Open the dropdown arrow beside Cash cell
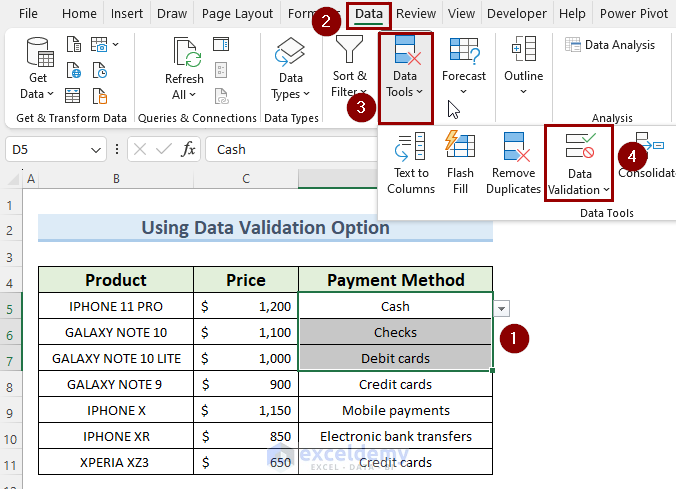Image resolution: width=676 pixels, height=489 pixels. coord(502,308)
